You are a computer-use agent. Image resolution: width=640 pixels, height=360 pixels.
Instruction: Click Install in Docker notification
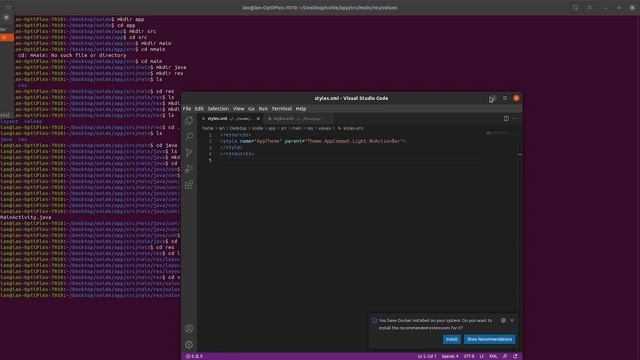pos(451,339)
